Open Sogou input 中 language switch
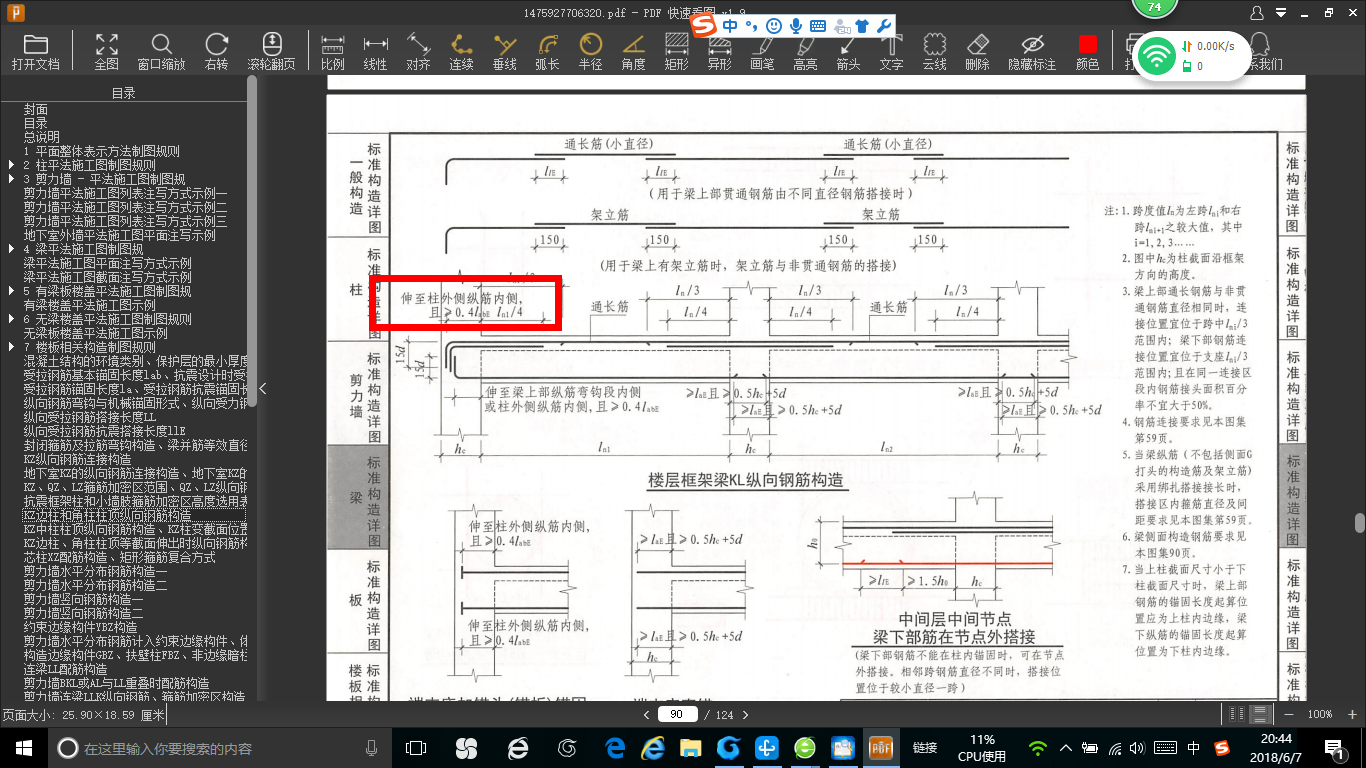The width and height of the screenshot is (1366, 768). (x=731, y=24)
